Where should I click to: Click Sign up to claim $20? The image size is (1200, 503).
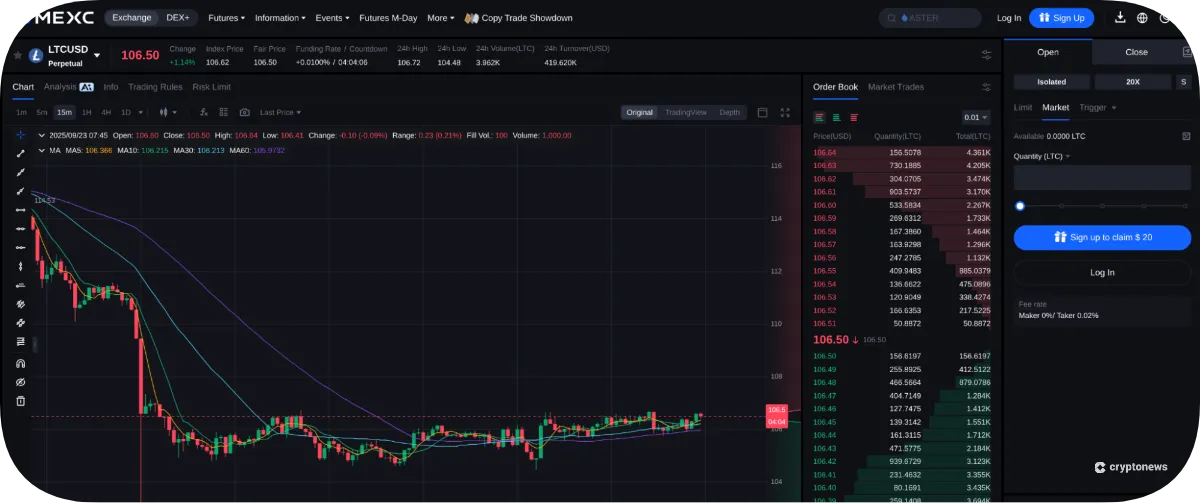pos(1103,237)
